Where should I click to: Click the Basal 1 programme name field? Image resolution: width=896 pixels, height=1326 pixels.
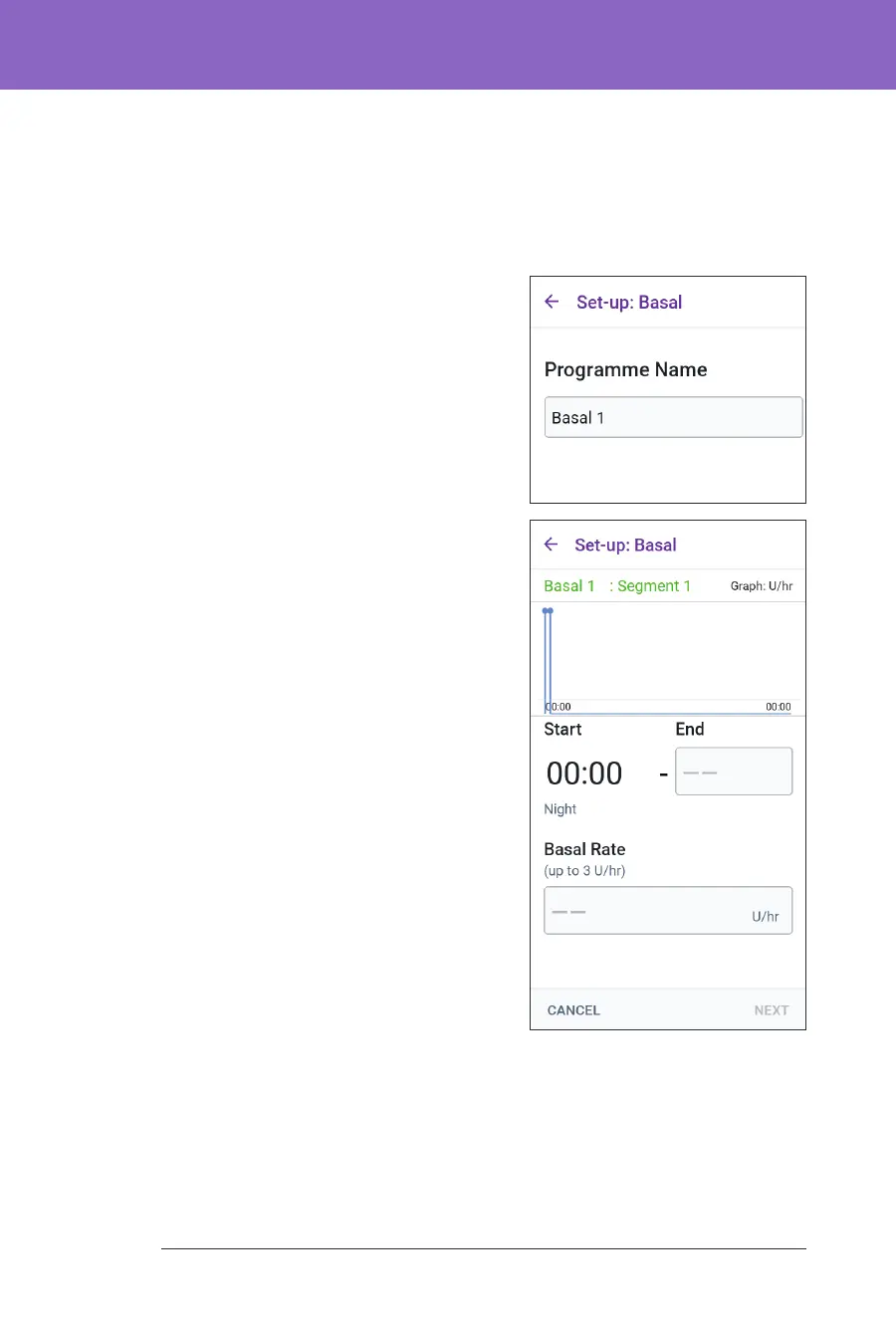tap(673, 417)
